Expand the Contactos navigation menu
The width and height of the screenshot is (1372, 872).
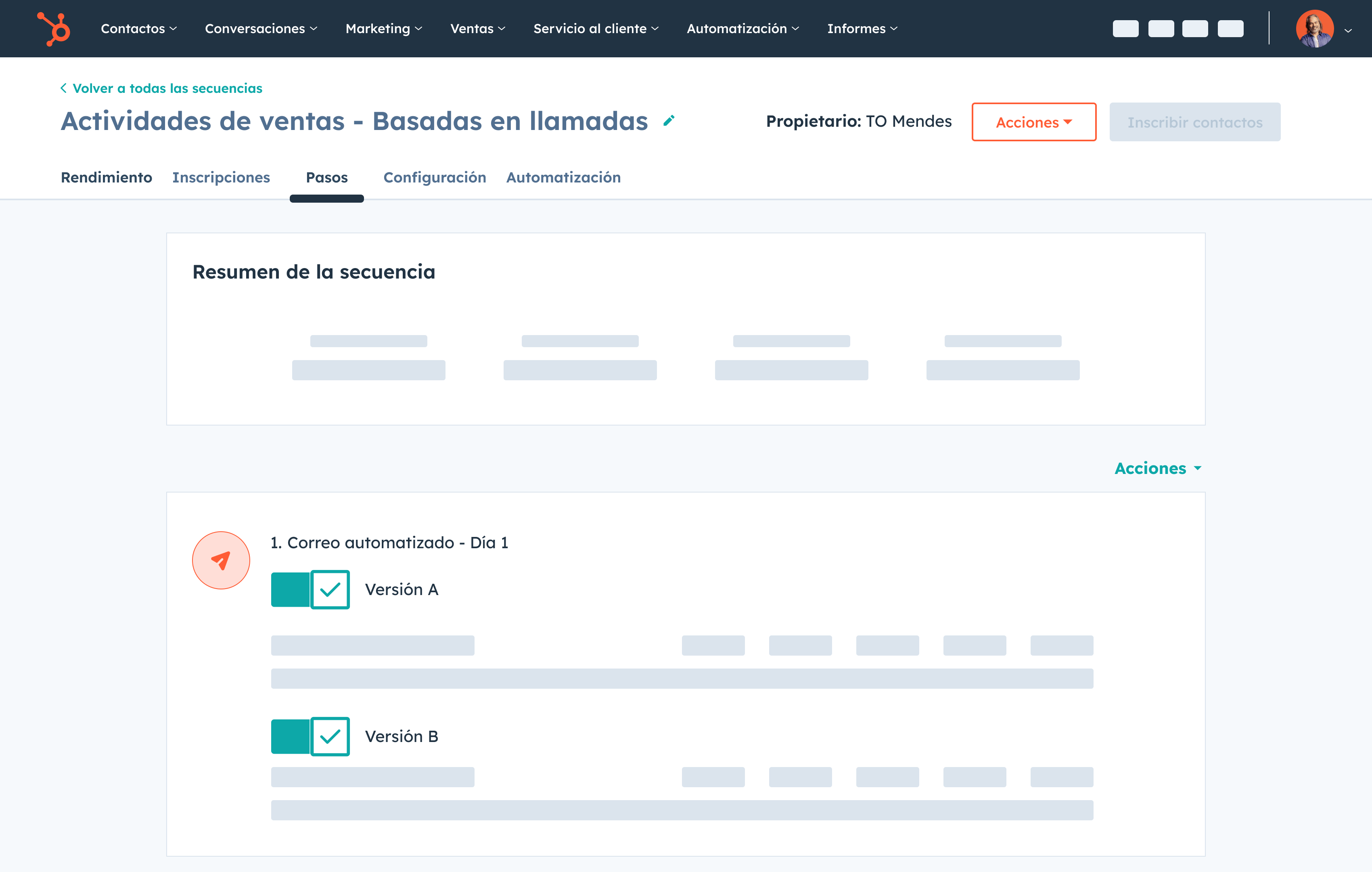click(138, 29)
